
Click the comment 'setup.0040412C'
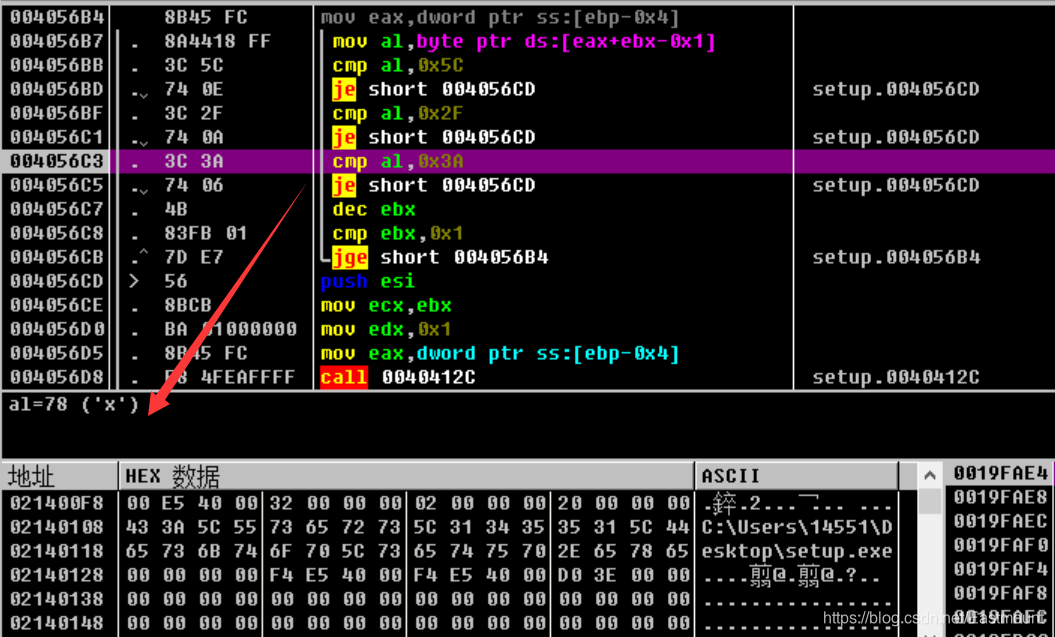(896, 377)
